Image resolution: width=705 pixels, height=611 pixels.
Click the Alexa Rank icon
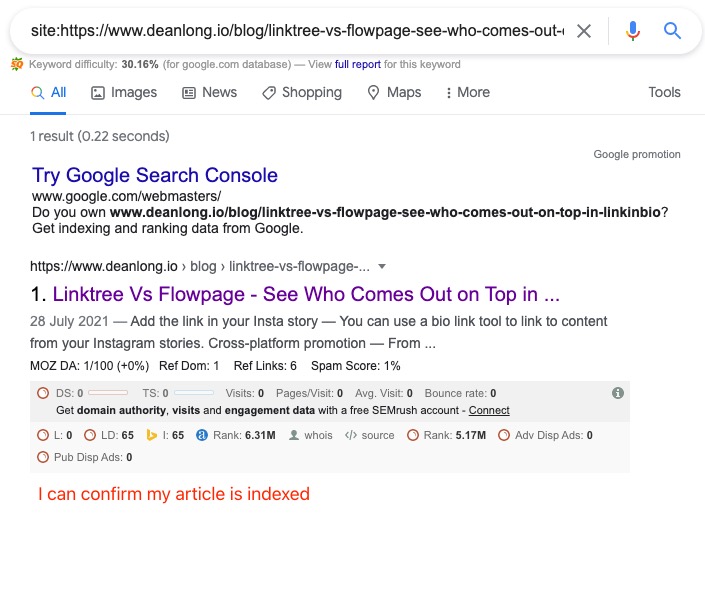pos(202,435)
